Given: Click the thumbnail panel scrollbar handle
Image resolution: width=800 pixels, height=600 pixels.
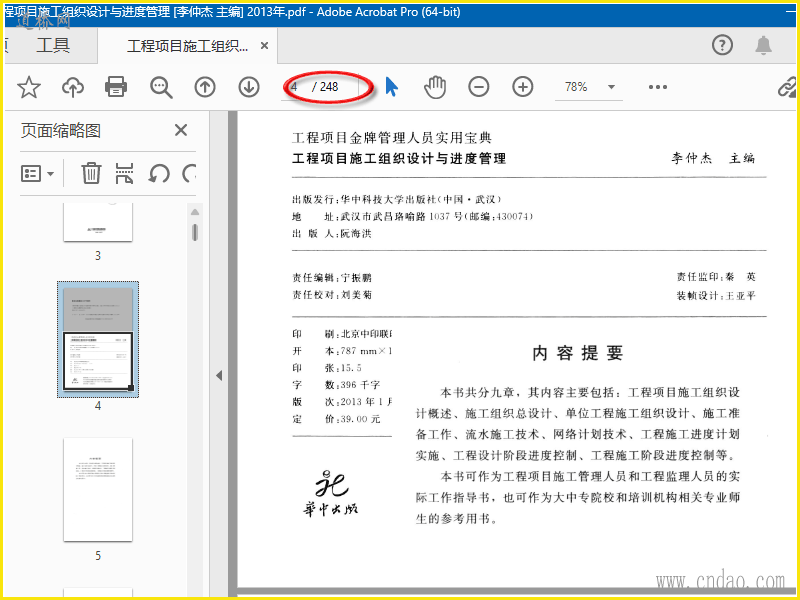Looking at the screenshot, I should tap(195, 232).
